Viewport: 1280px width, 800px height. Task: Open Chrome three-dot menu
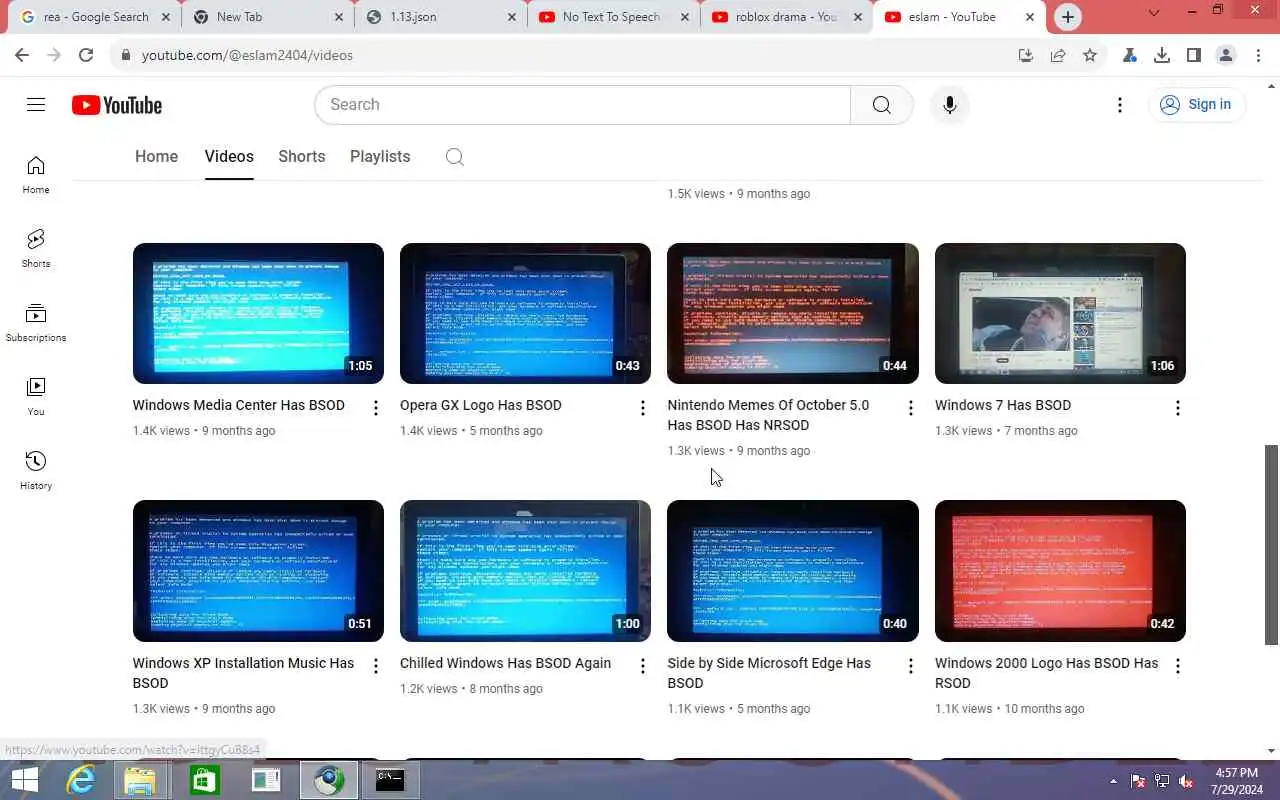click(x=1258, y=56)
